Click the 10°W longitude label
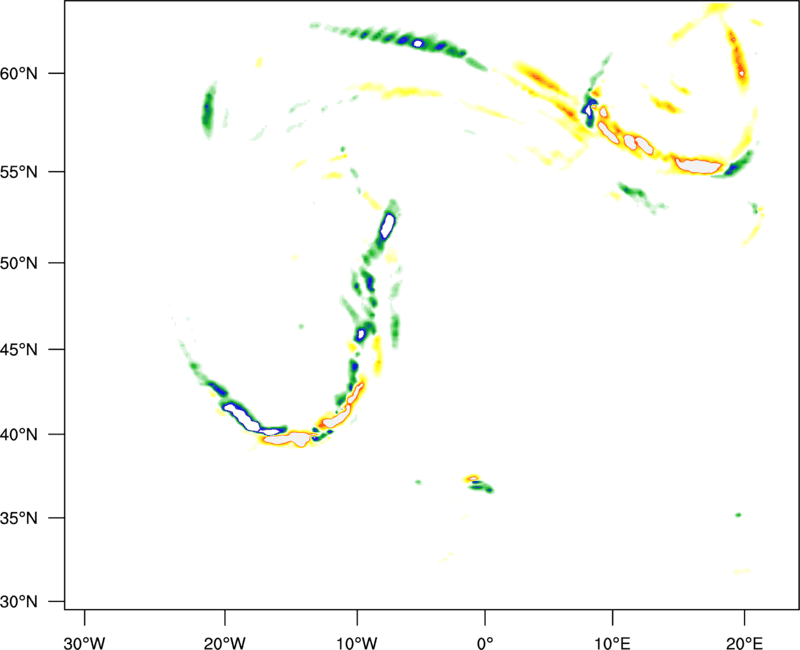 (357, 643)
